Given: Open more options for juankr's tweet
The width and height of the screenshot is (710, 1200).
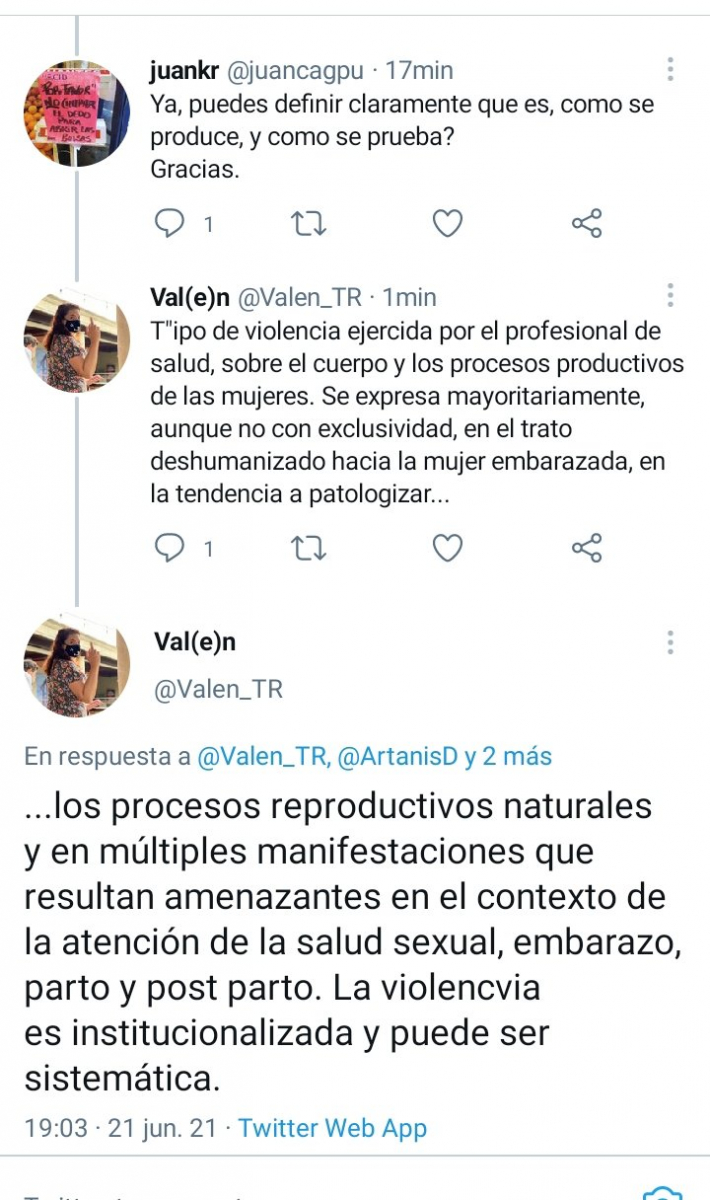Looking at the screenshot, I should tap(669, 69).
